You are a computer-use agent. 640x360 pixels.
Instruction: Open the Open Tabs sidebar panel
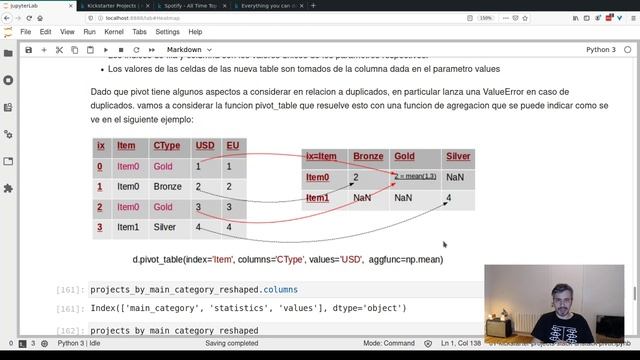8,161
